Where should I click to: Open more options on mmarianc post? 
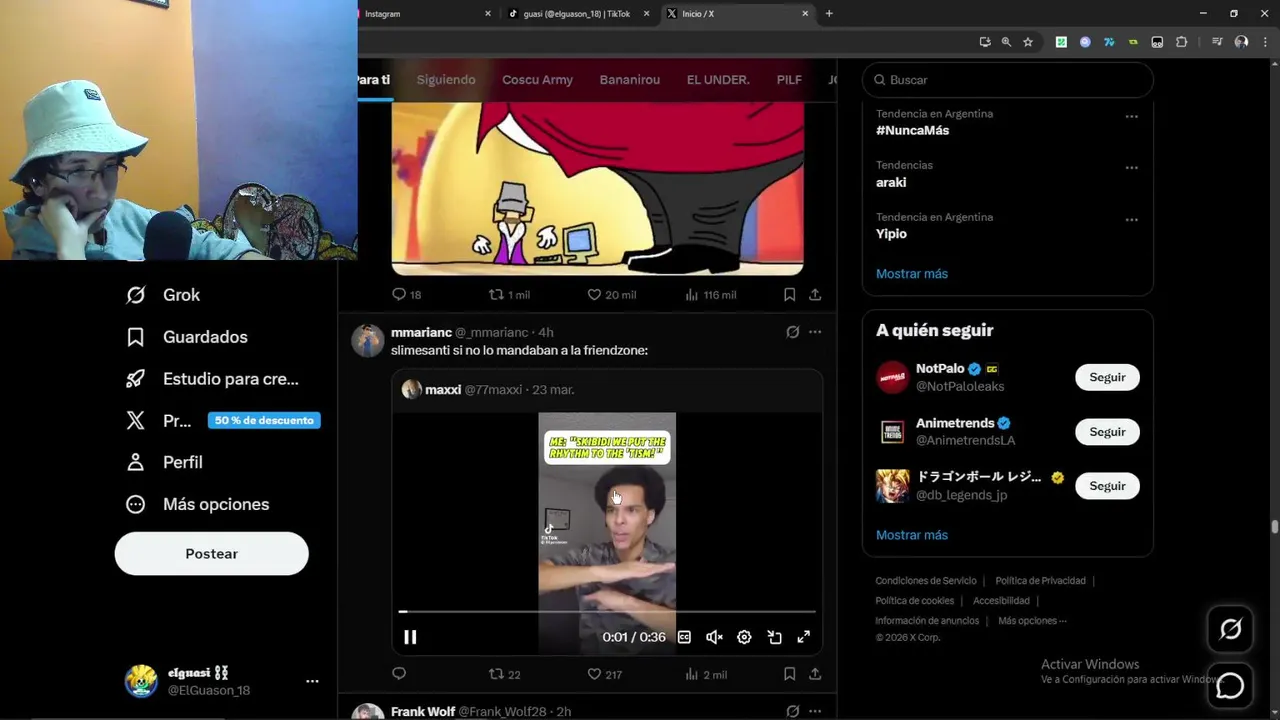815,332
